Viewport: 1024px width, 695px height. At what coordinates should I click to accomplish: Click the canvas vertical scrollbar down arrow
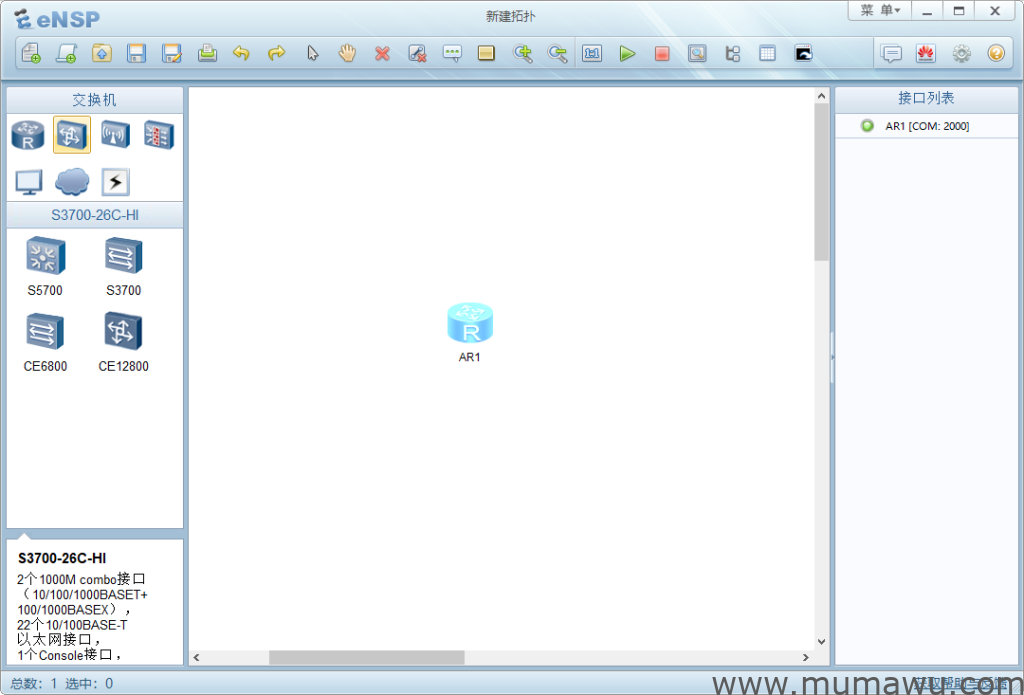click(x=822, y=642)
